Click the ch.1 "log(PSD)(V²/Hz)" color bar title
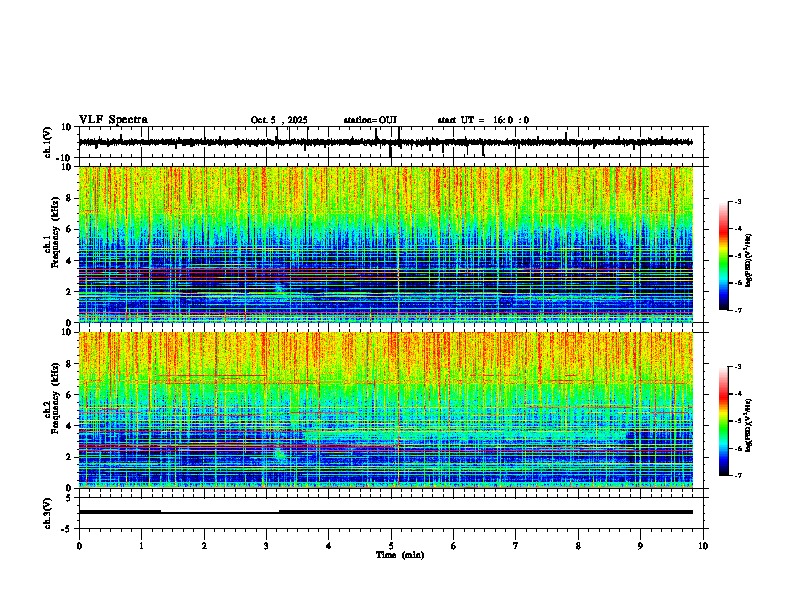 pos(749,260)
